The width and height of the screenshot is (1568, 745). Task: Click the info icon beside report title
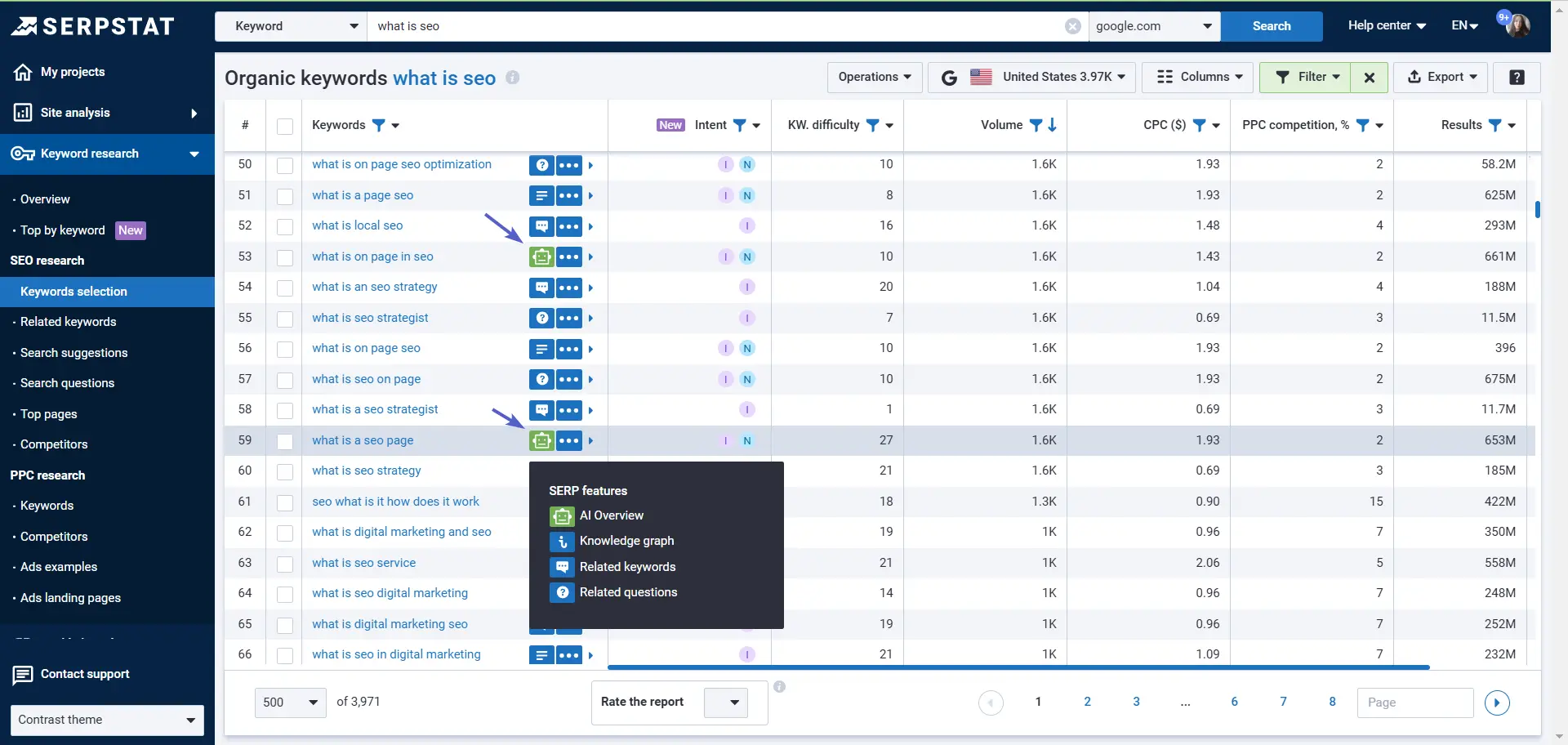512,78
